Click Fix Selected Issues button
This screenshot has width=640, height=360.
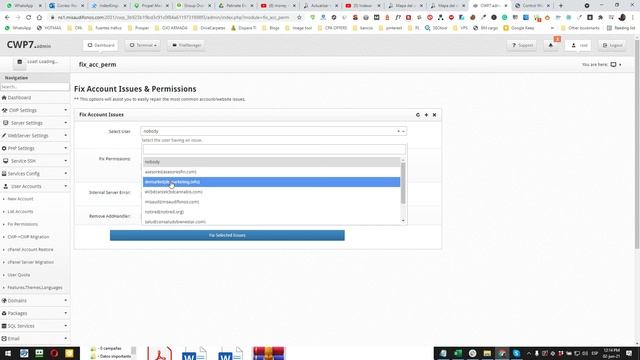click(x=227, y=236)
